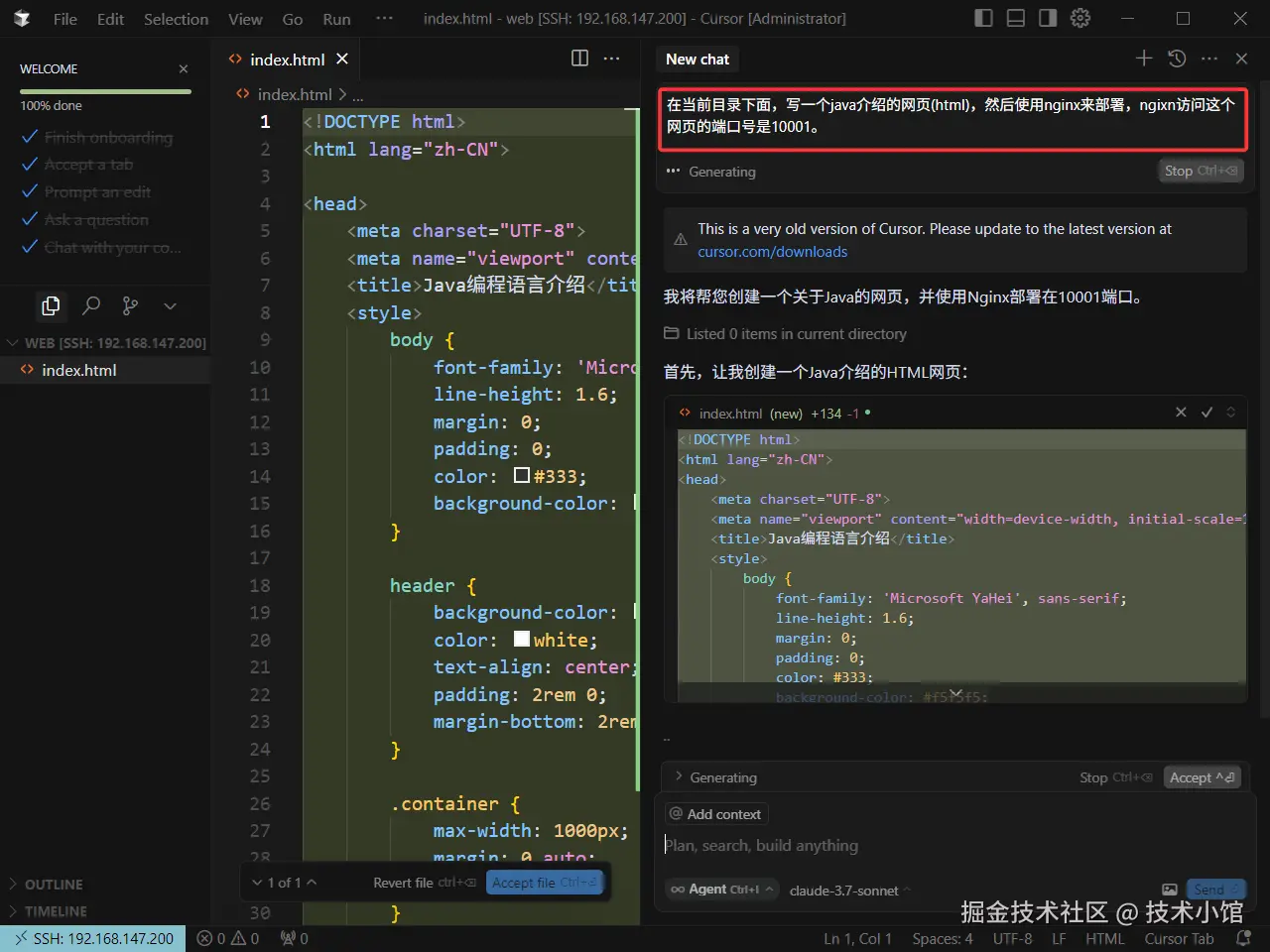The width and height of the screenshot is (1270, 952).
Task: Show more sidebar views chevron
Action: [x=170, y=305]
